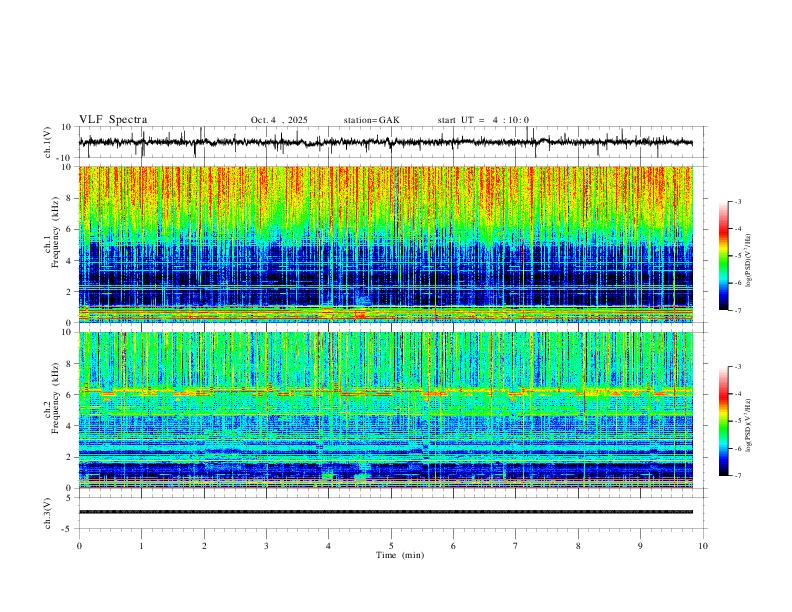The width and height of the screenshot is (792, 612).
Task: Click the ch.1(V) waveform trace
Action: tap(385, 142)
